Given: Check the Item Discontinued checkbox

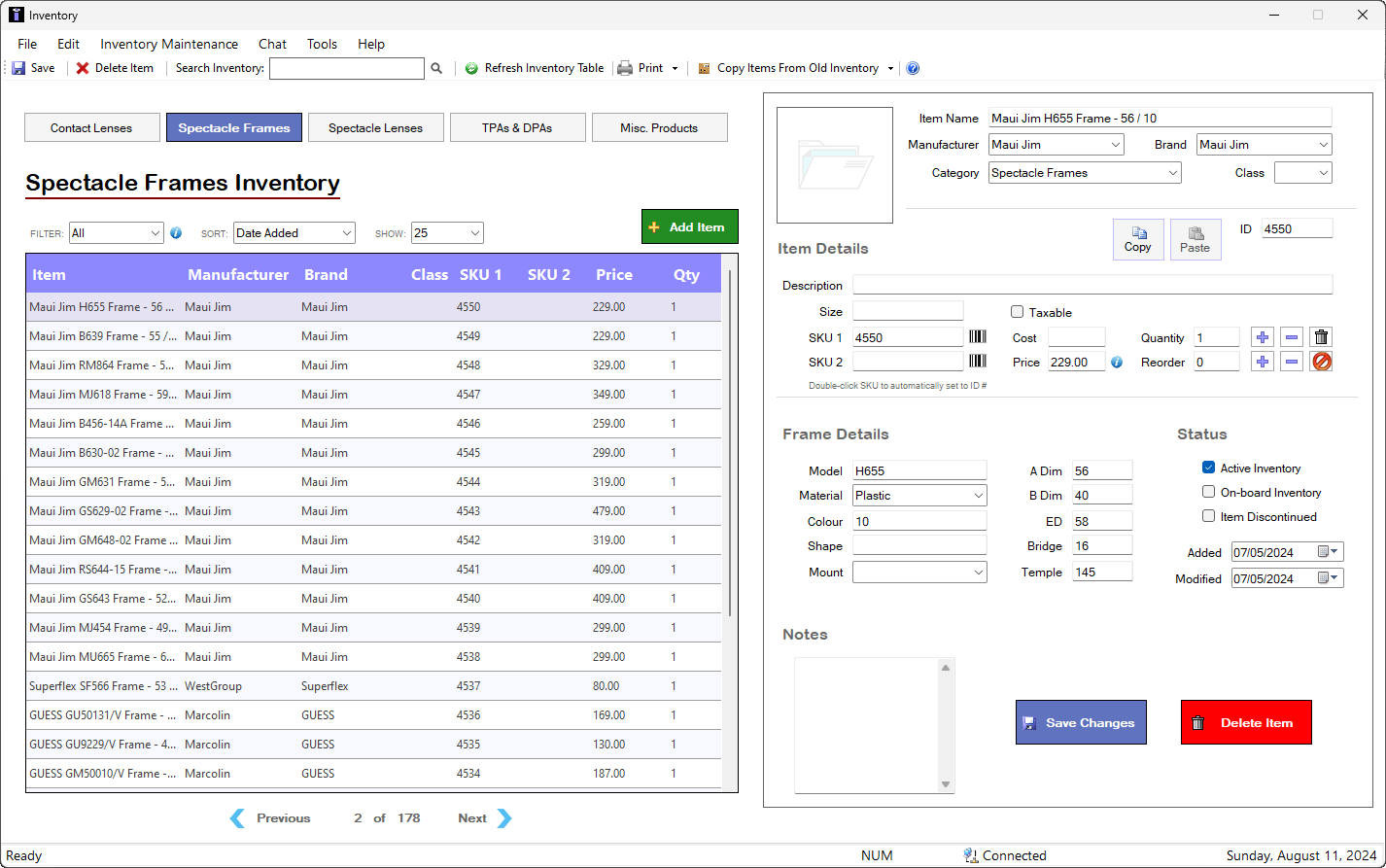Looking at the screenshot, I should [x=1208, y=516].
